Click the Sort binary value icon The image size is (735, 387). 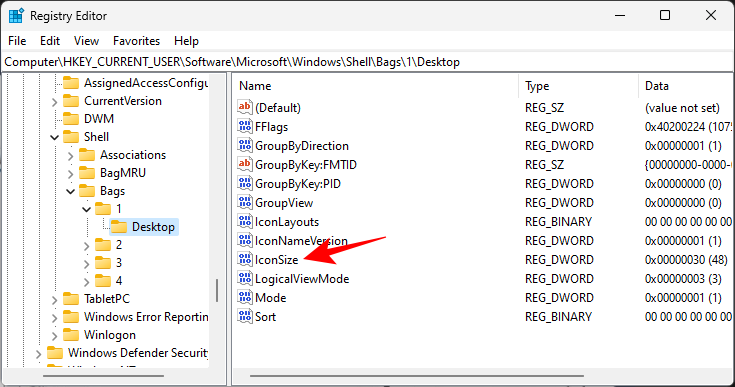coord(245,317)
